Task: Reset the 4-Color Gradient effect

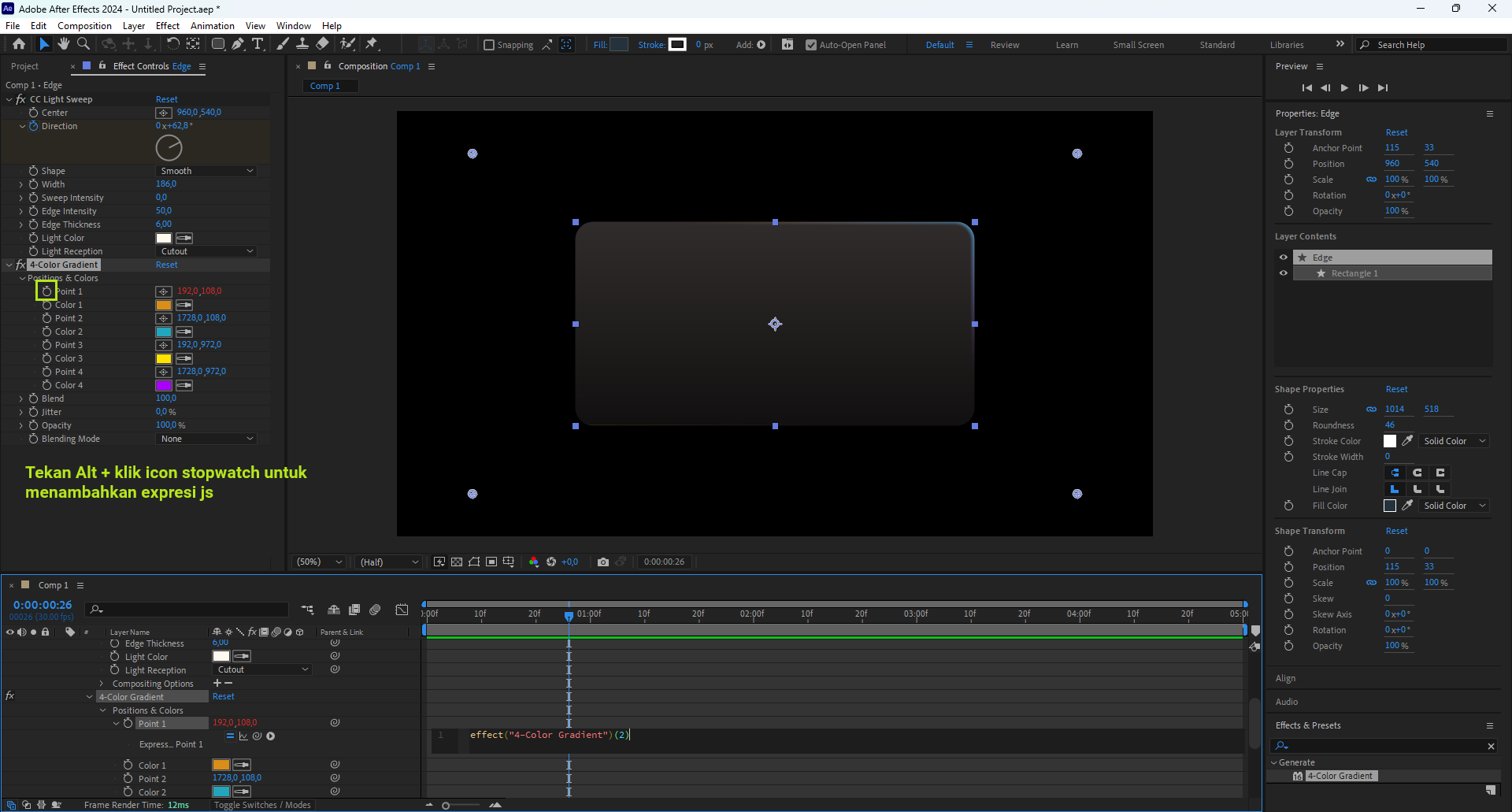Action: (x=166, y=265)
